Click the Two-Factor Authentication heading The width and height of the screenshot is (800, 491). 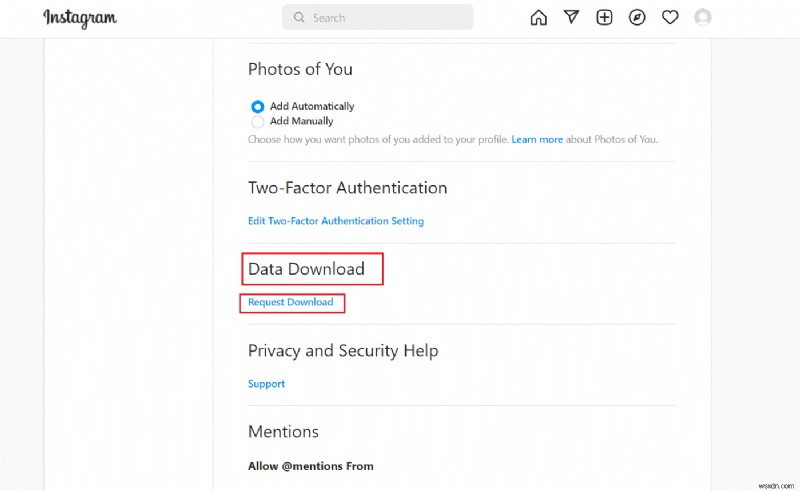[x=347, y=188]
